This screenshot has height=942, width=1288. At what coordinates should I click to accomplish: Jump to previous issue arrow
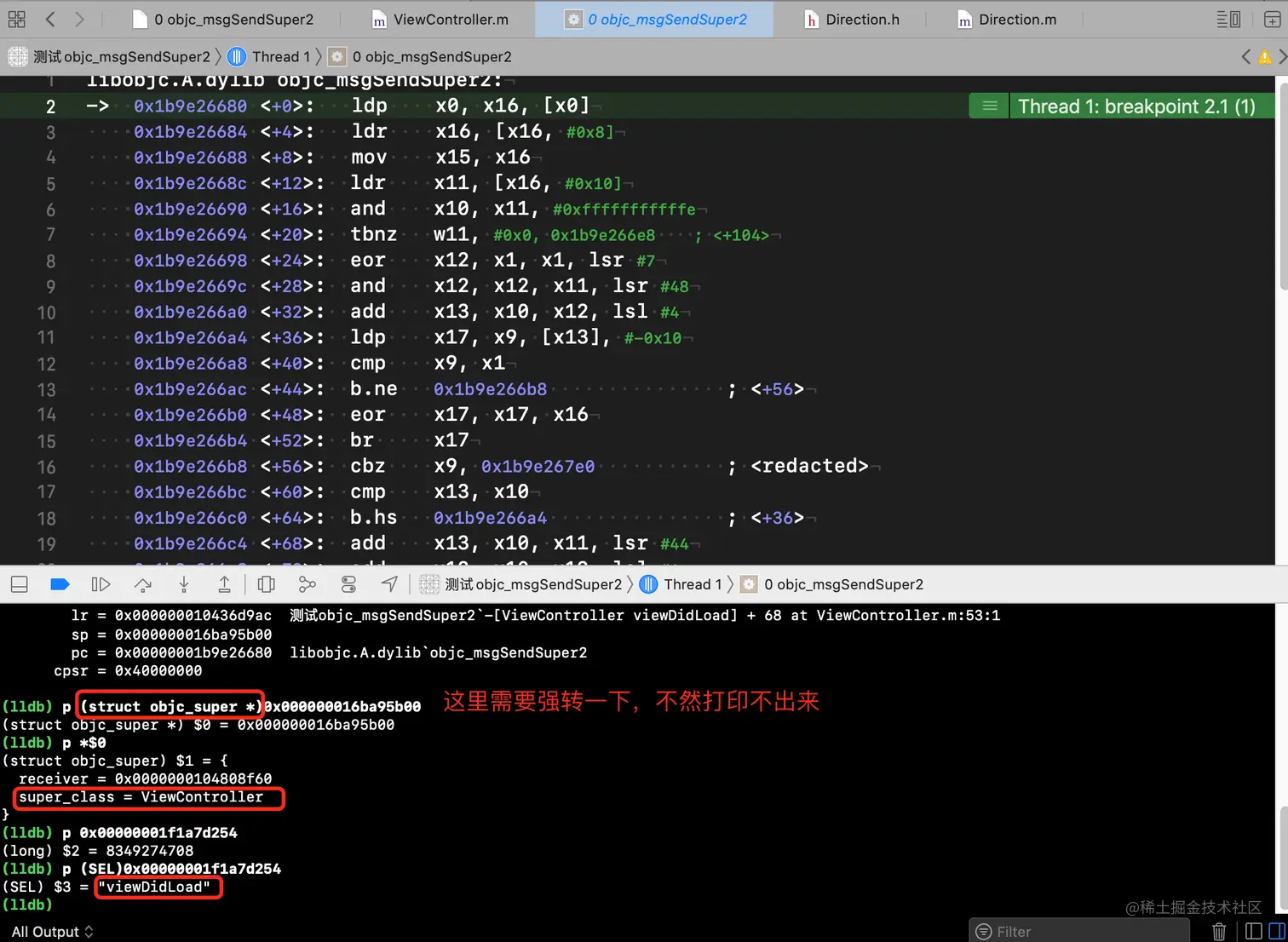pos(1246,56)
